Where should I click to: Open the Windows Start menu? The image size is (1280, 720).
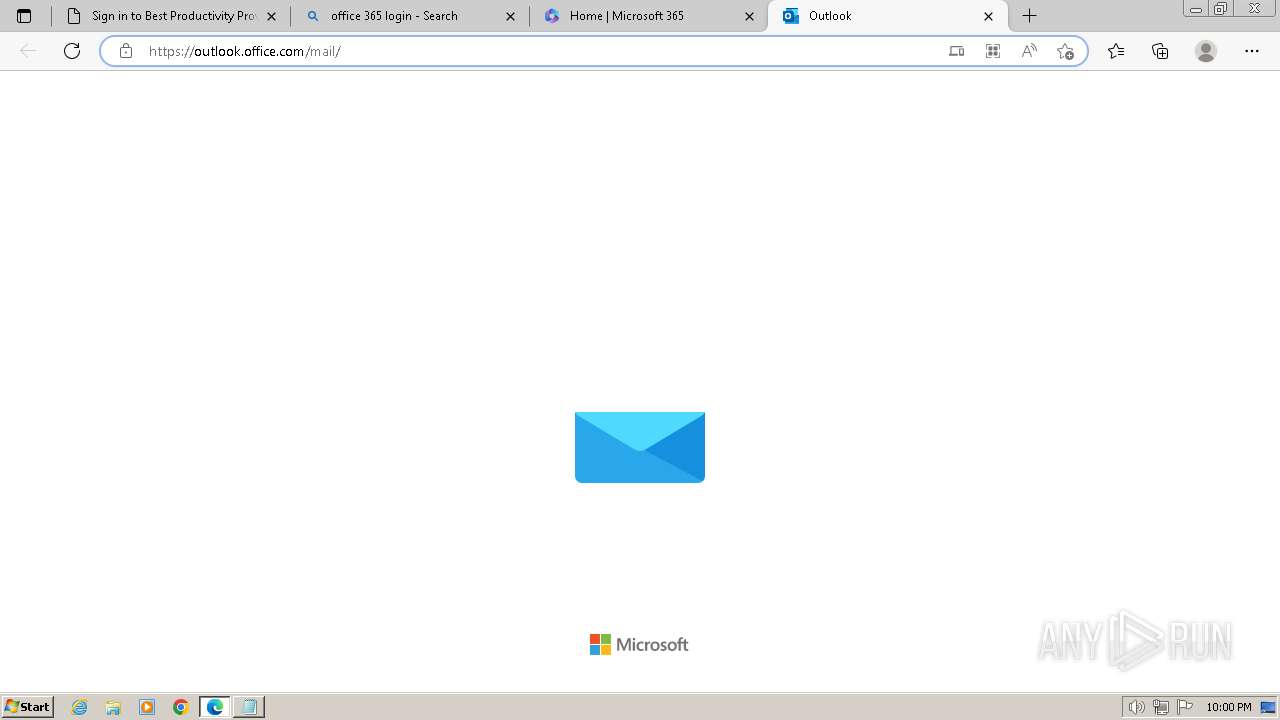tap(28, 707)
